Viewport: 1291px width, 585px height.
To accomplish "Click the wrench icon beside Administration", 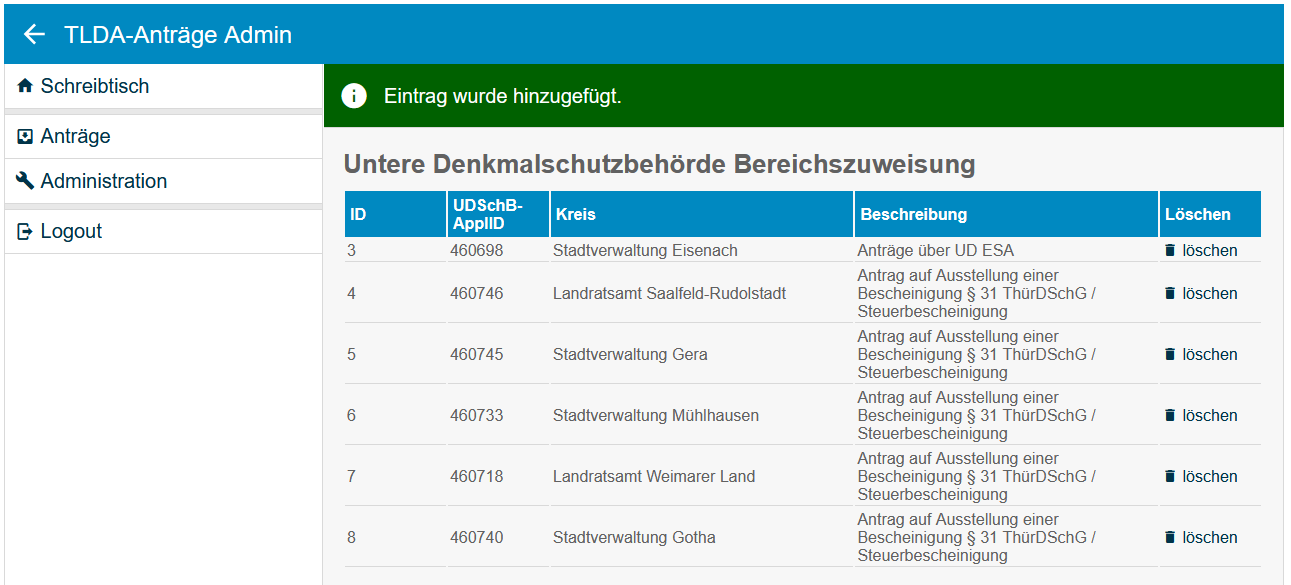I will [25, 182].
